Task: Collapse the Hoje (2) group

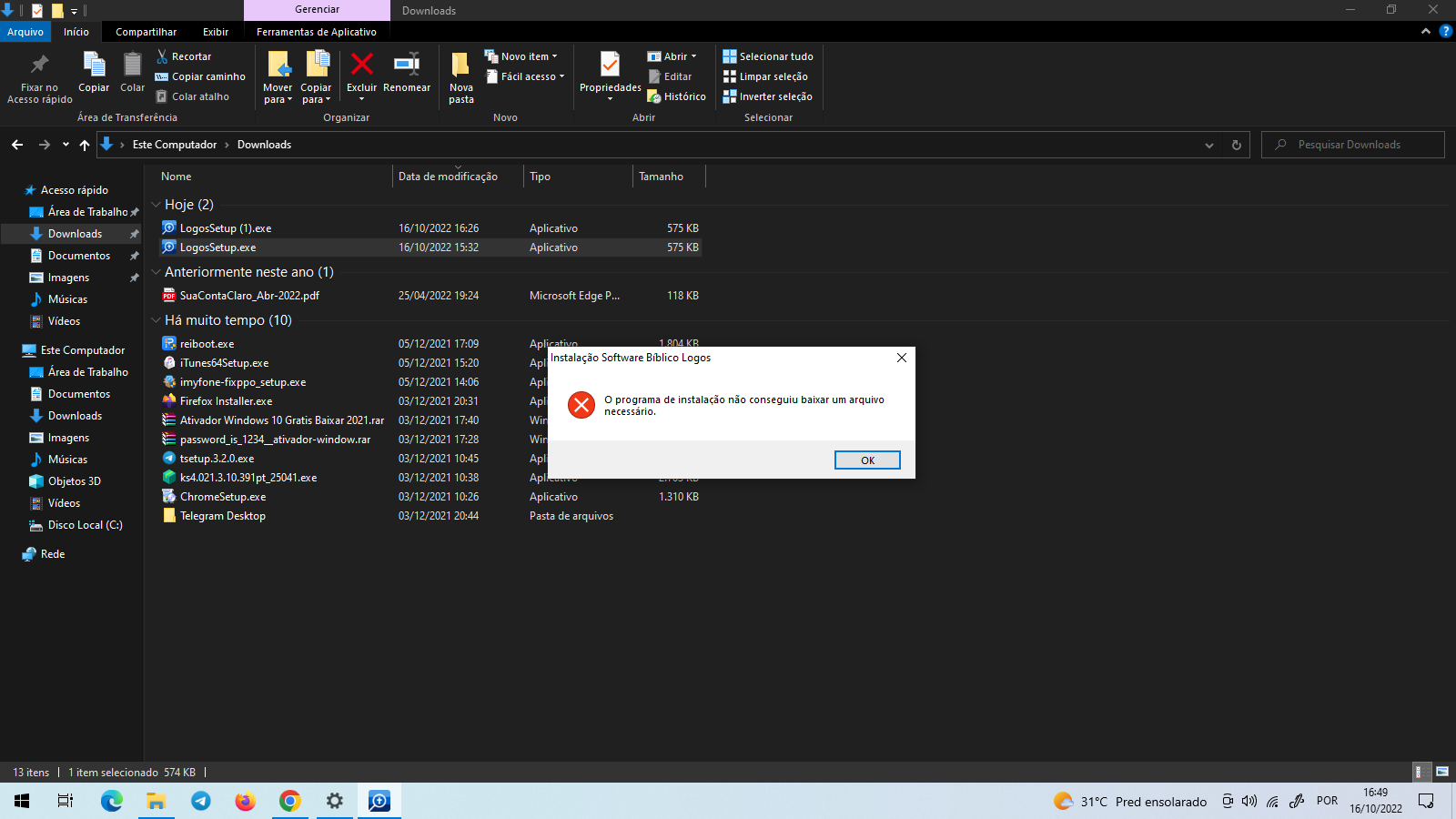Action: tap(156, 205)
